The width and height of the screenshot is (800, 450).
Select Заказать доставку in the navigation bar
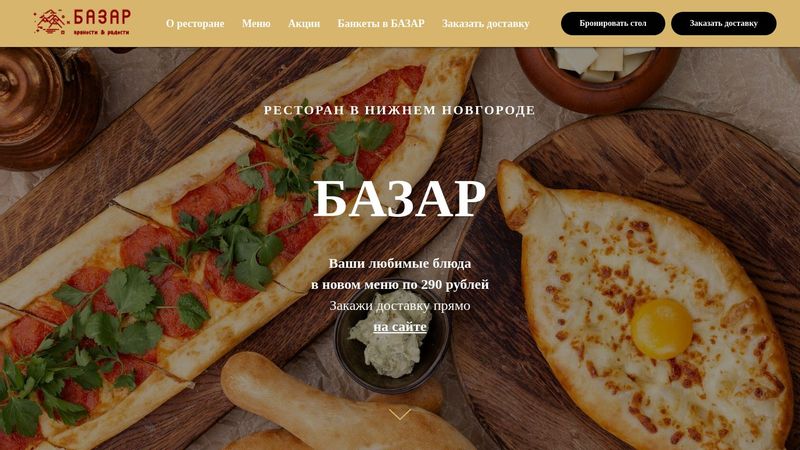(486, 23)
